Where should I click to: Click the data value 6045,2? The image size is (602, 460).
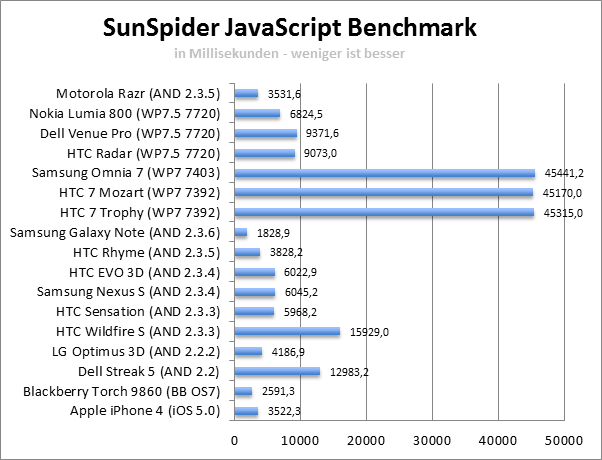[301, 292]
